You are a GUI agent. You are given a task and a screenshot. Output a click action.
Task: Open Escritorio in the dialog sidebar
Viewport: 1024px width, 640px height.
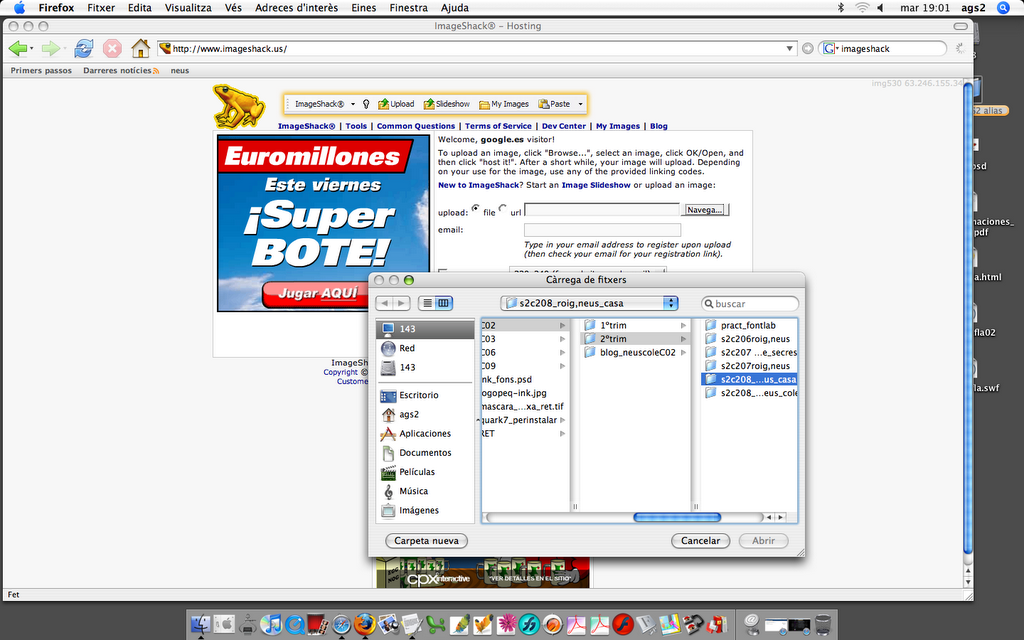(425, 395)
